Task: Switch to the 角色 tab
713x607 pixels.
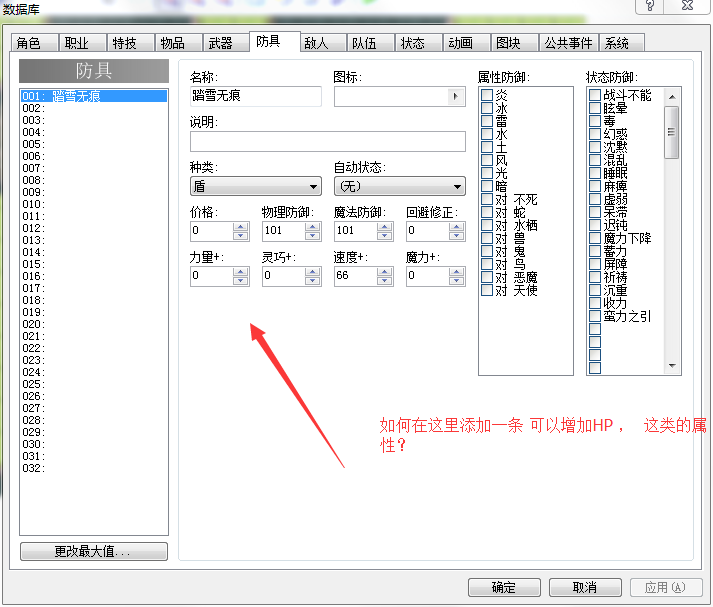Action: (35, 43)
